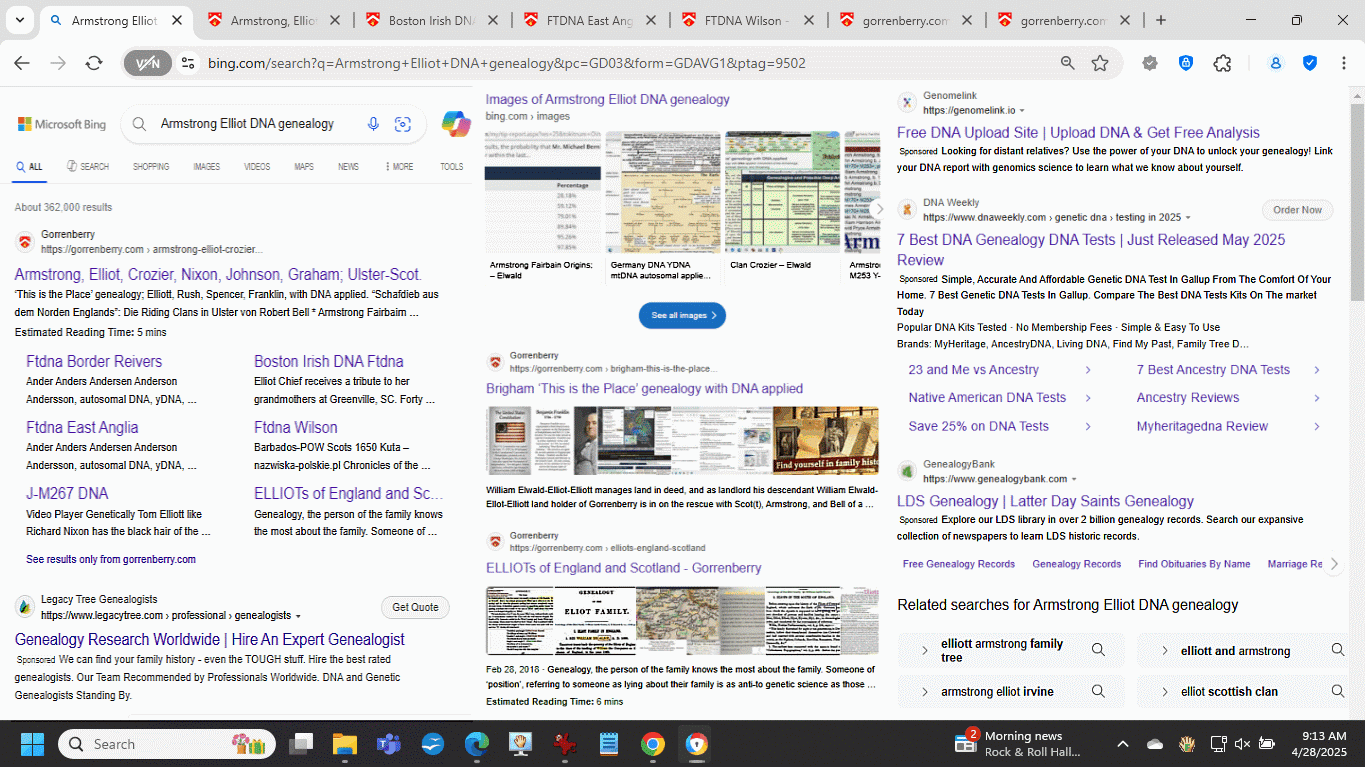Select the IMAGES search tab
1365x767 pixels.
[x=207, y=167]
